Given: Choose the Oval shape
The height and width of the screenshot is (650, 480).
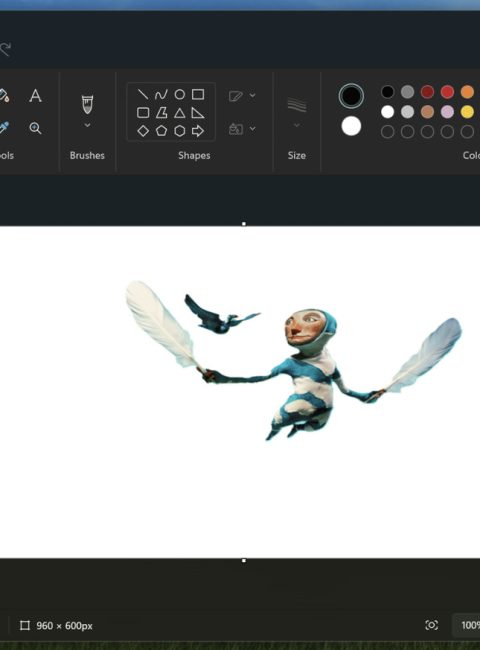Looking at the screenshot, I should [x=179, y=95].
